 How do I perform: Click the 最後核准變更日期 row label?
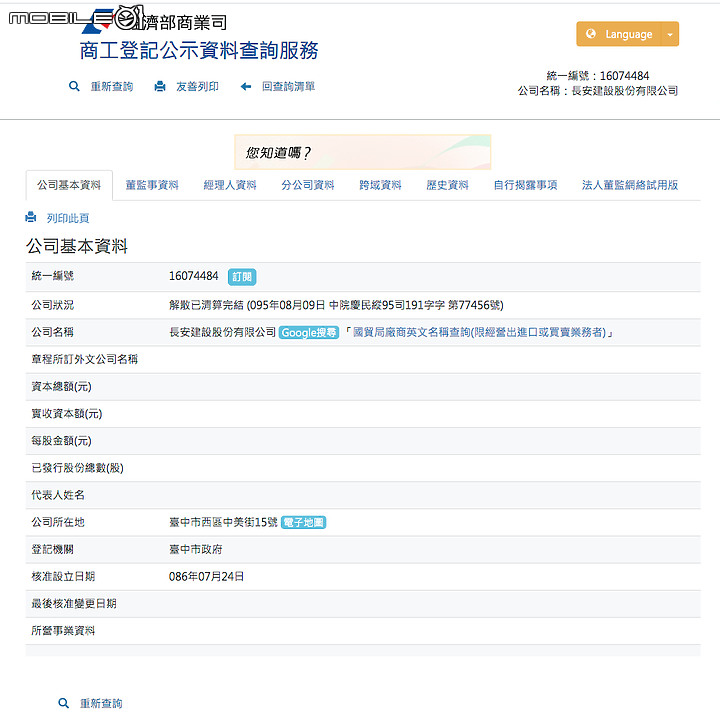(x=74, y=603)
